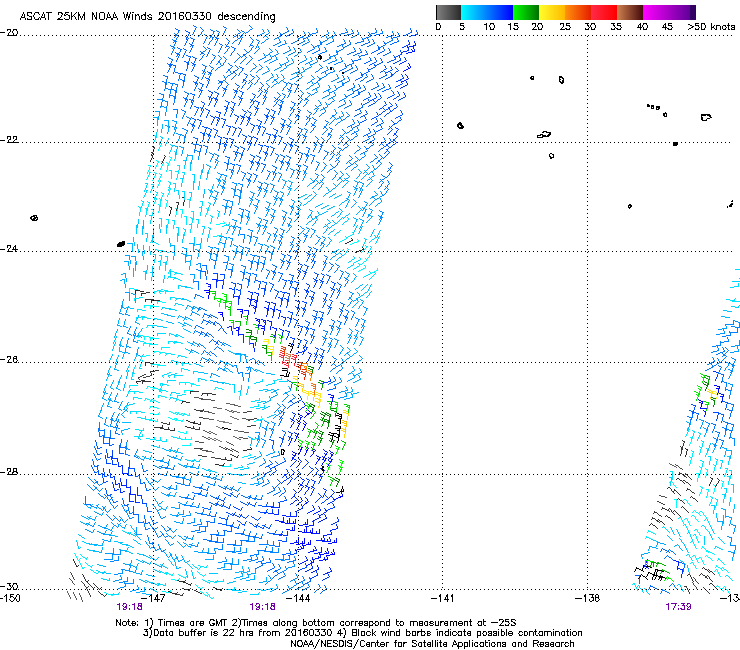Viewport: 740px width, 650px height.
Task: Click the -138 longitude axis label
Action: click(x=588, y=598)
